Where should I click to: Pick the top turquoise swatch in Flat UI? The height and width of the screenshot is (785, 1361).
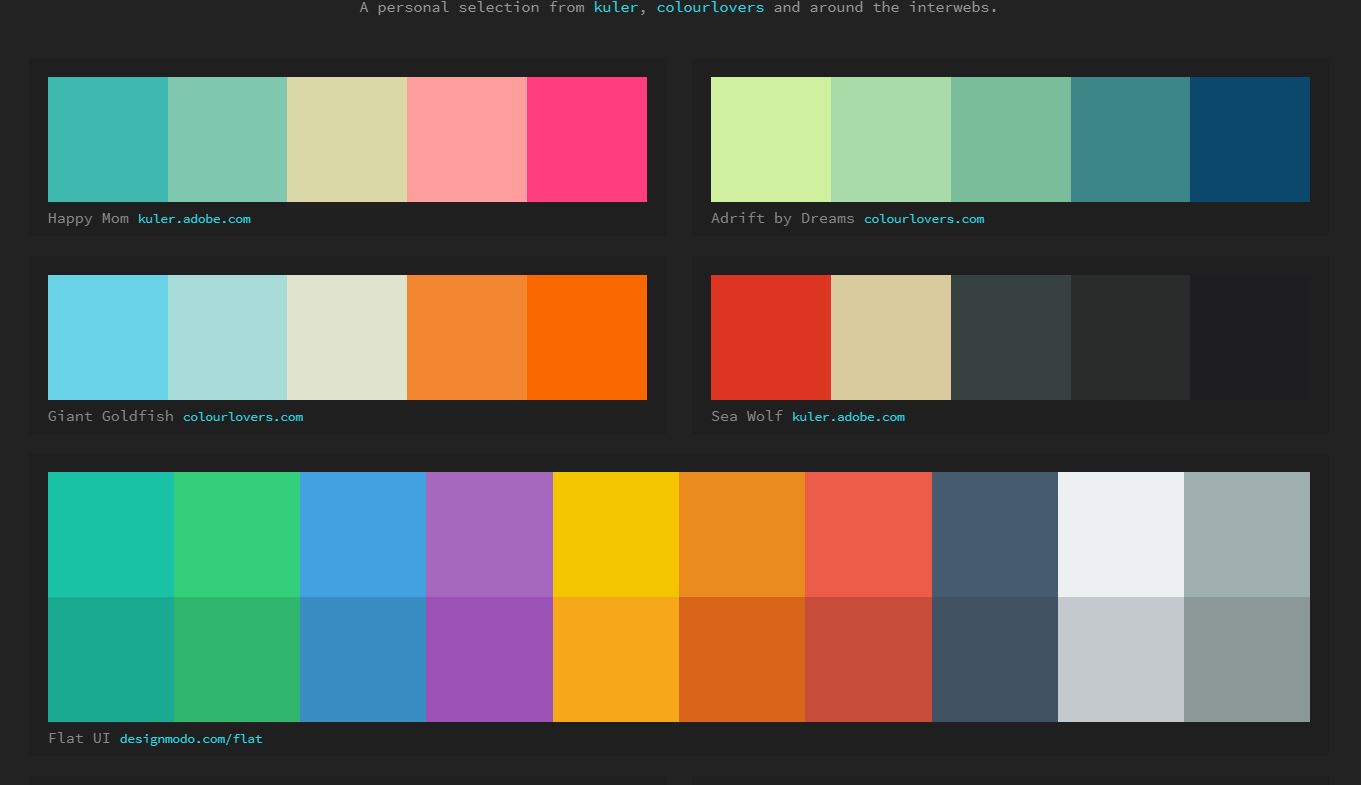(111, 534)
